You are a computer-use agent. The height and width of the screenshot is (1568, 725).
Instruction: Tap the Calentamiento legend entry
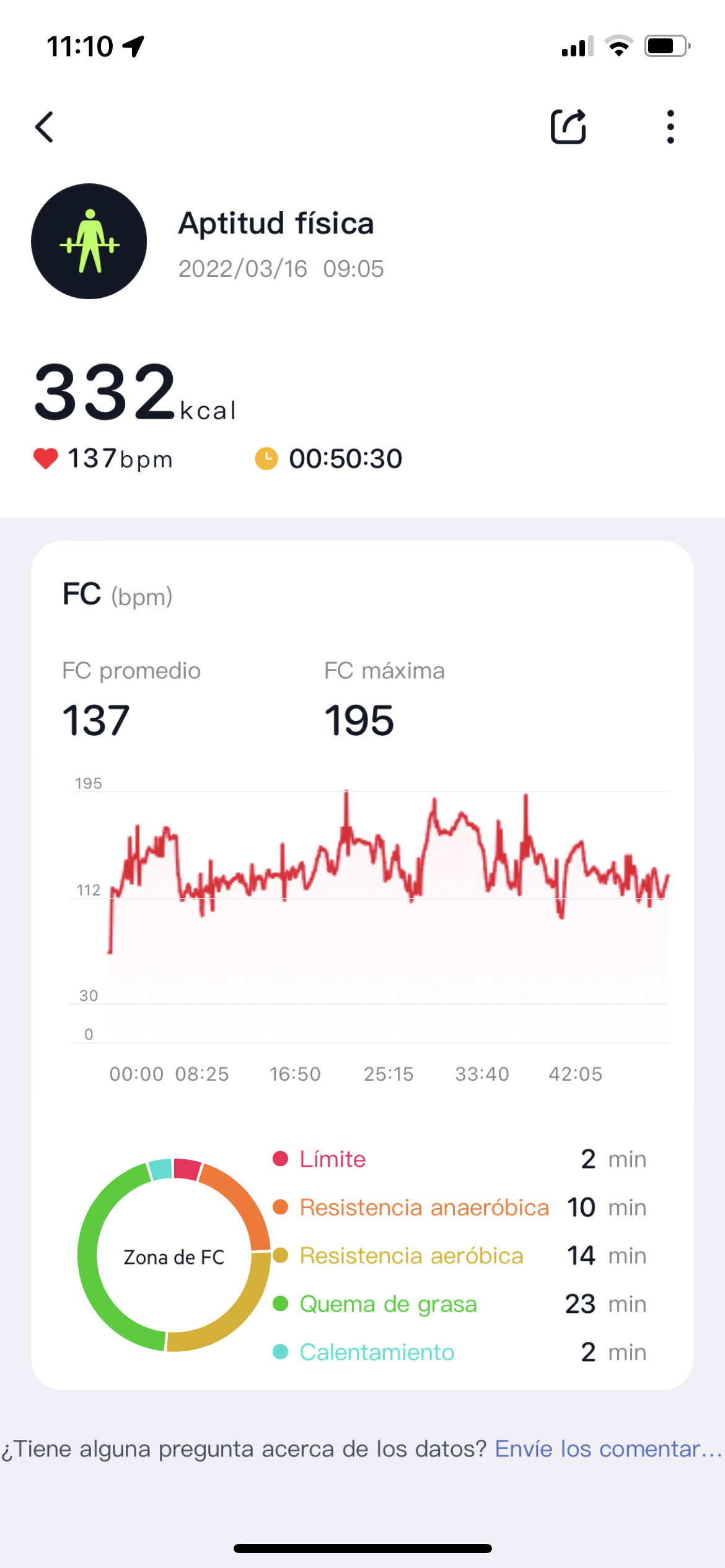coord(377,1352)
